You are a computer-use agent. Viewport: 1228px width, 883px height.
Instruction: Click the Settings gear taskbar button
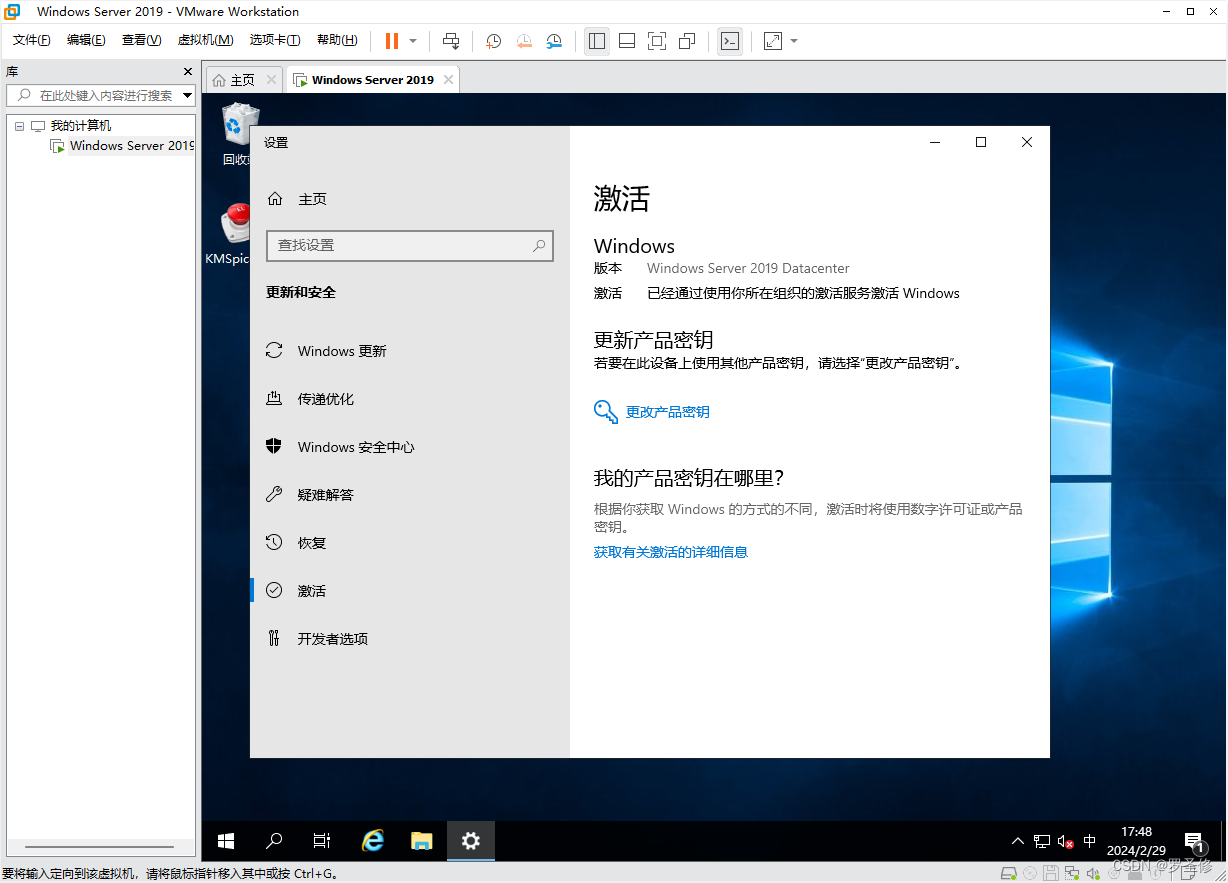(471, 841)
